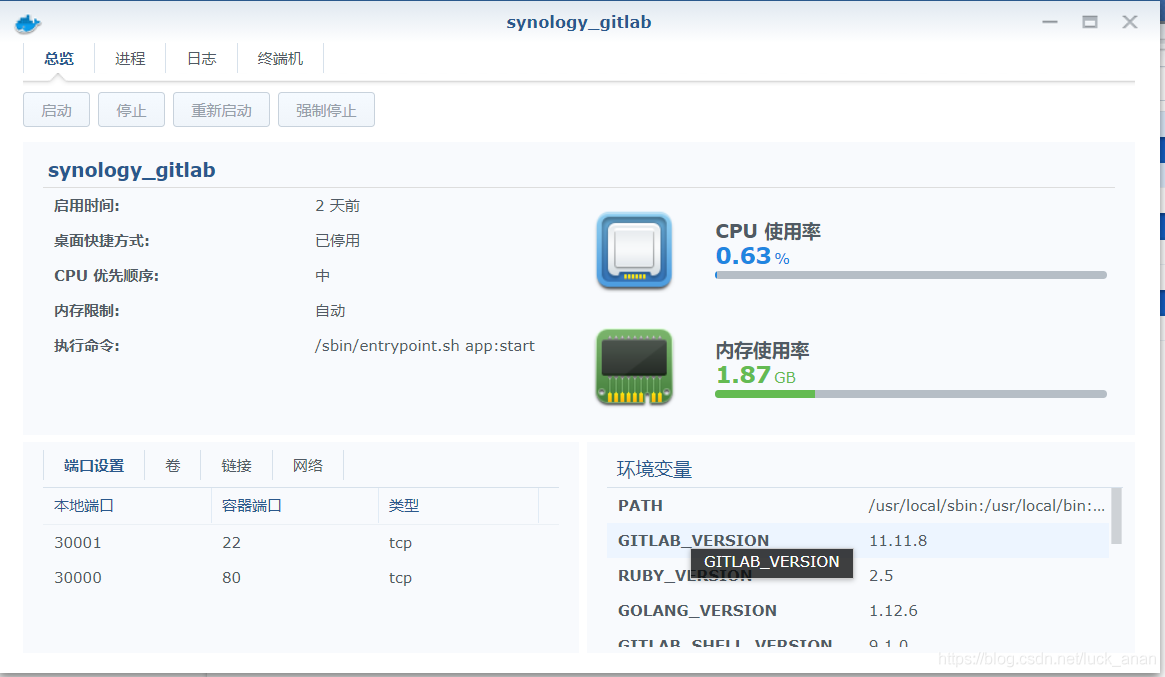Maximize the synology_gitlab window
Image resolution: width=1165 pixels, height=677 pixels.
click(1089, 22)
